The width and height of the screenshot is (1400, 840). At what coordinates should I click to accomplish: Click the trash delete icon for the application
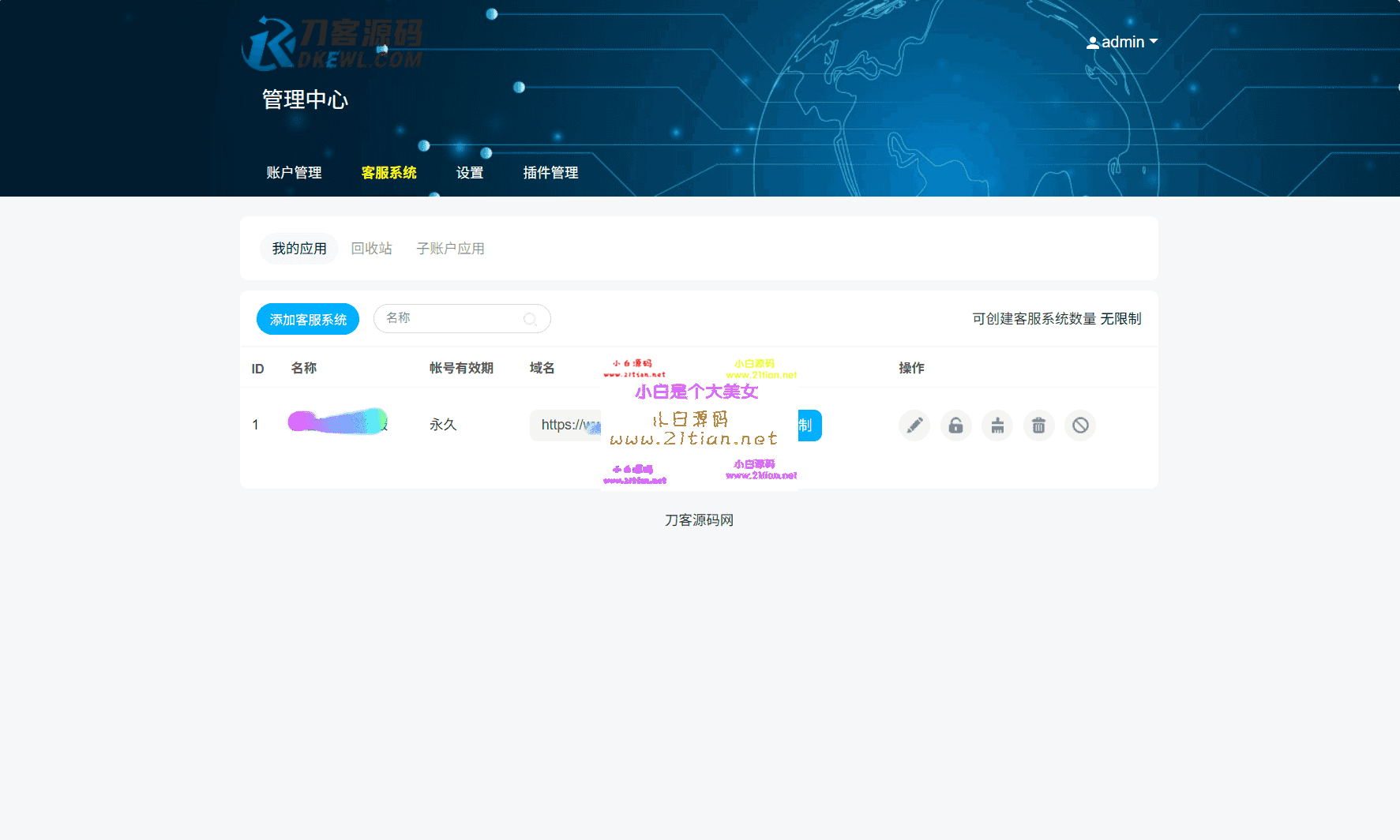pyautogui.click(x=1038, y=426)
